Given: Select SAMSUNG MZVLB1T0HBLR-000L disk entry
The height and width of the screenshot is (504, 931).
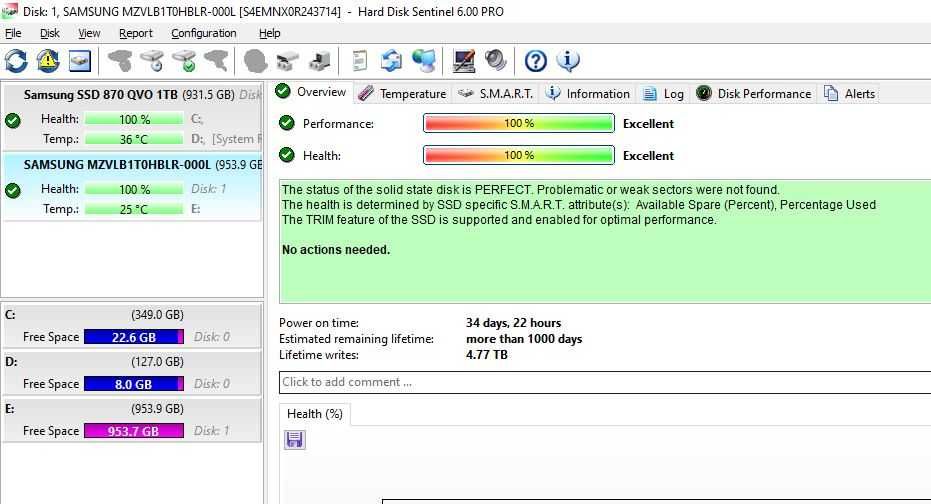Looking at the screenshot, I should tap(132, 186).
